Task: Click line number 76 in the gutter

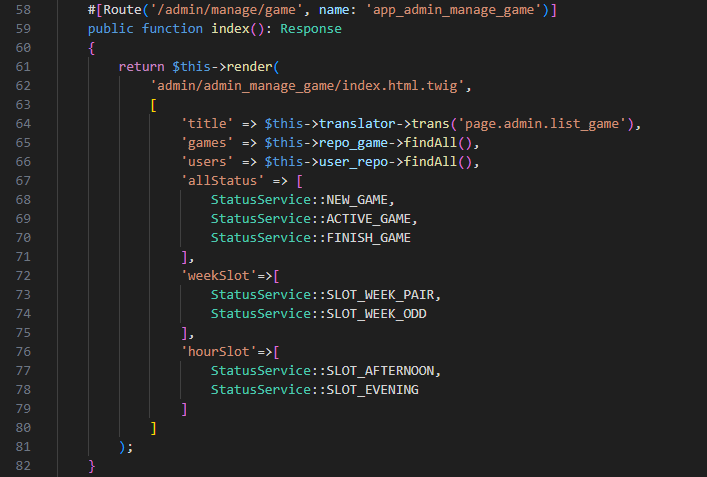Action: tap(23, 351)
